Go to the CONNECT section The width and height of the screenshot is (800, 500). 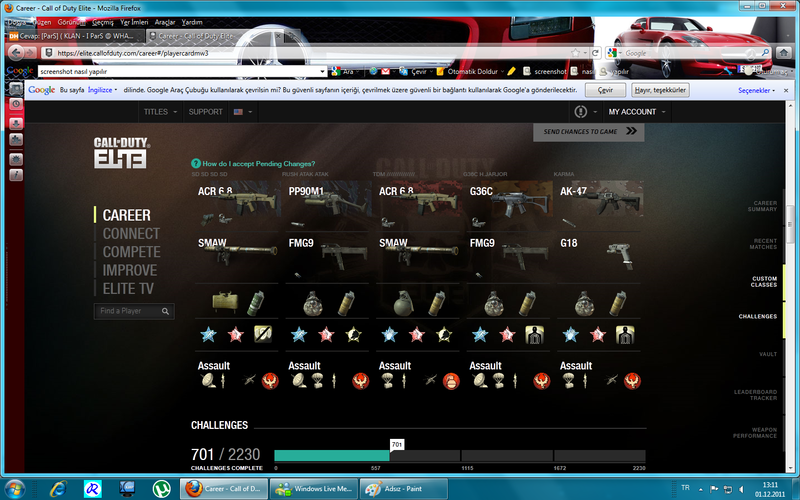(x=131, y=234)
